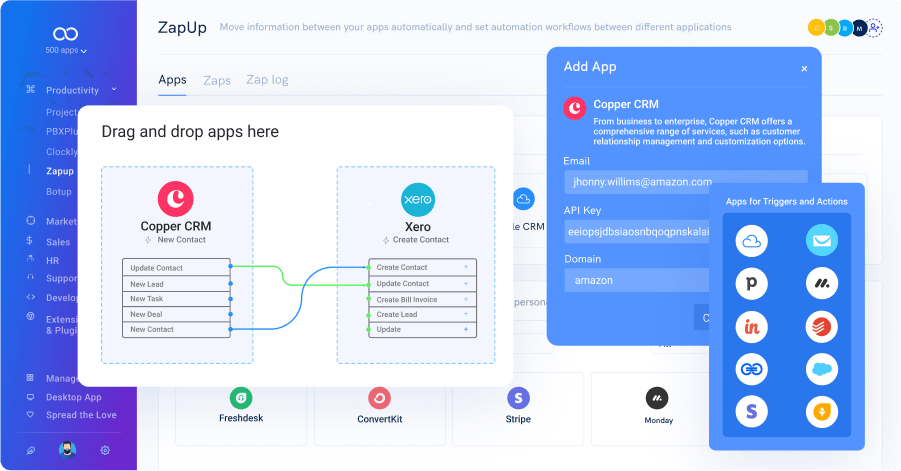
Task: Click the cloud CRM icon behind dialog
Action: (523, 199)
